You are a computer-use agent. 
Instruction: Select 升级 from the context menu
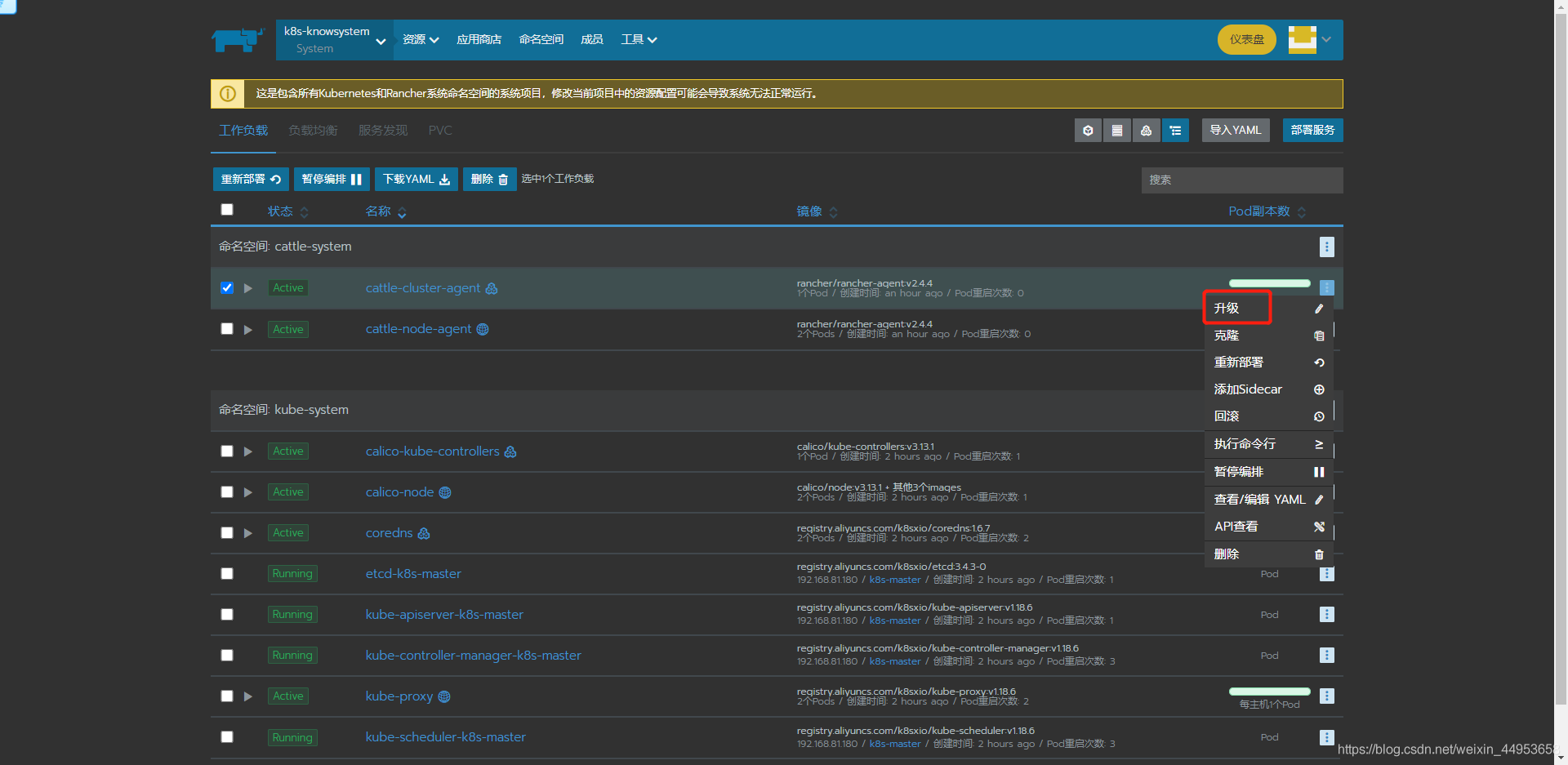click(x=1269, y=308)
